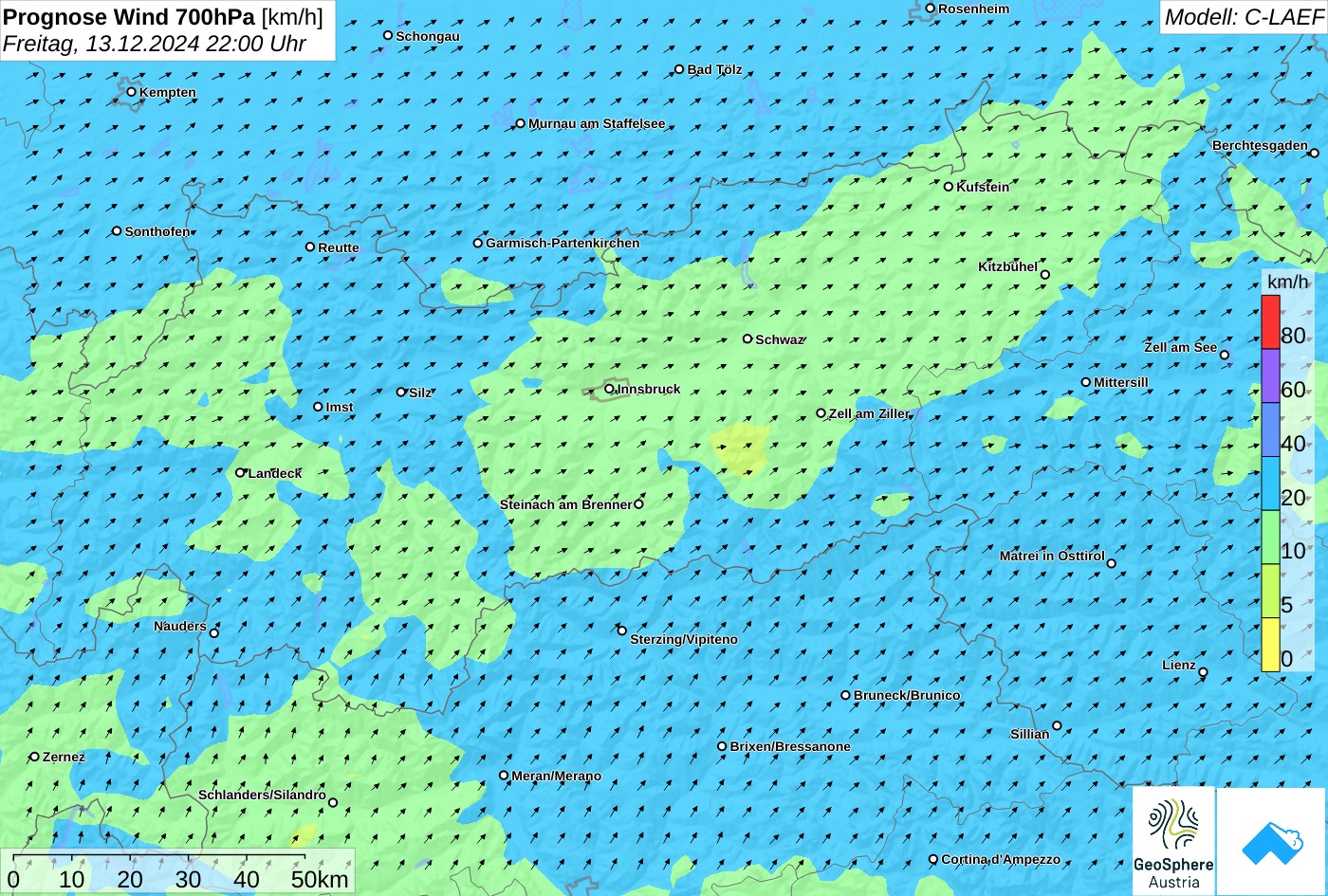This screenshot has width=1328, height=896.
Task: Click the Schongau city marker
Action: coord(387,35)
